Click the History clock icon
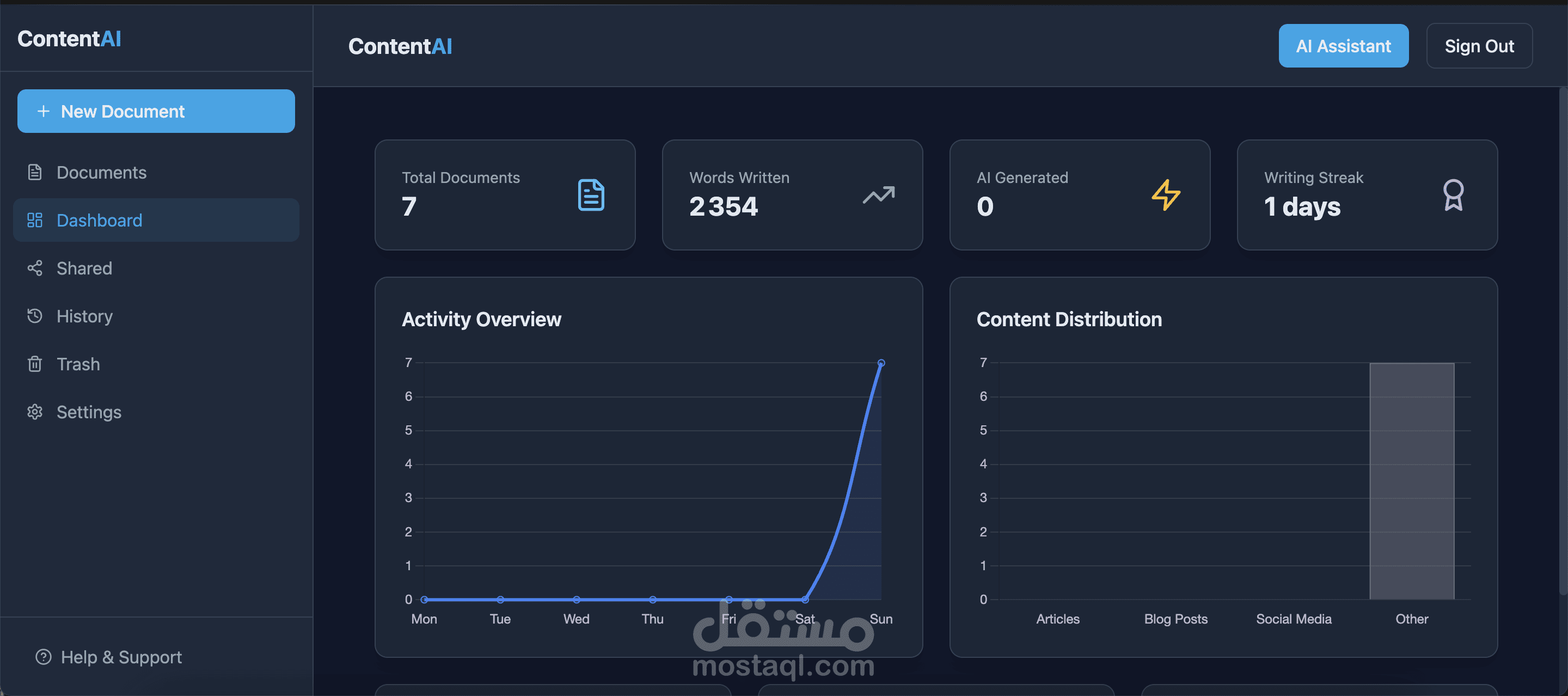1568x696 pixels. 35,315
